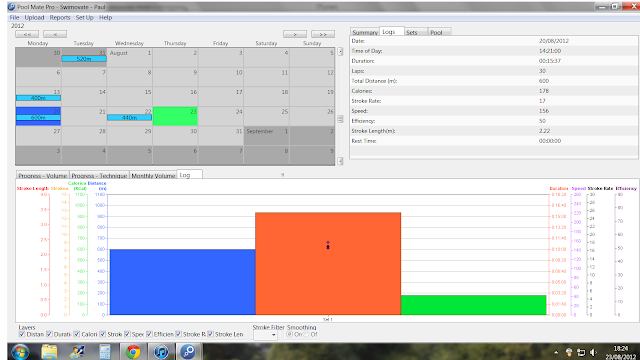The image size is (640, 360).
Task: Open the Stroke Filter dropdown
Action: coord(265,335)
